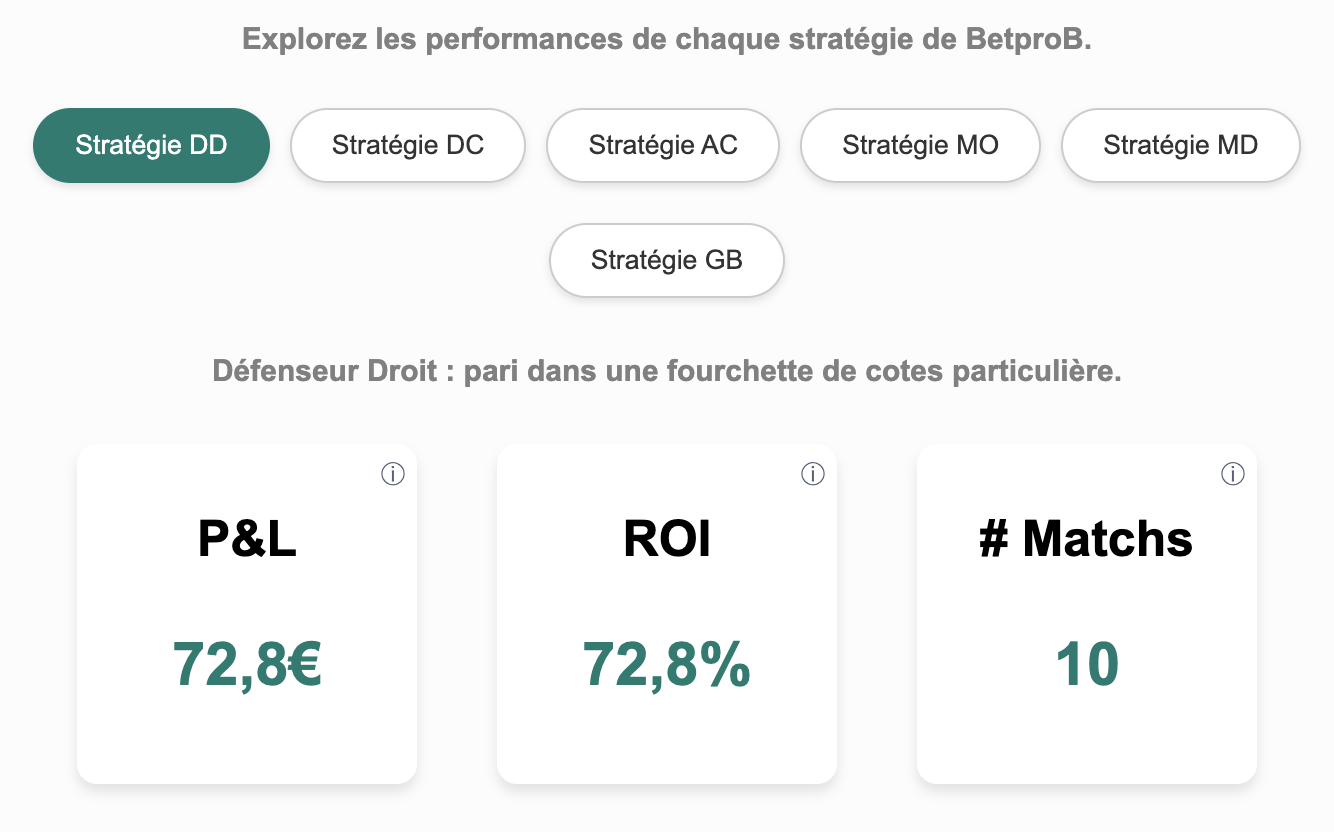Open the info icon on P&L card
This screenshot has width=1334, height=832.
393,475
